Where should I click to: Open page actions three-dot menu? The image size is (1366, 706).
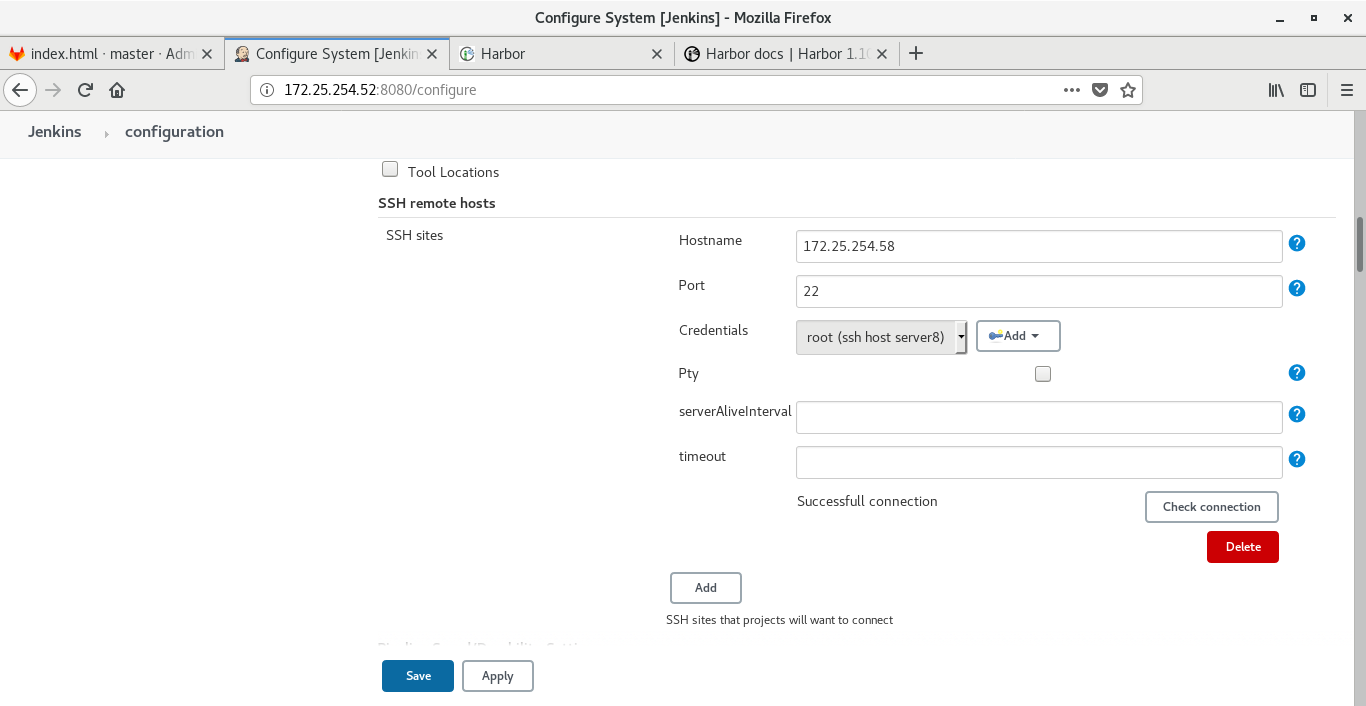(1072, 90)
